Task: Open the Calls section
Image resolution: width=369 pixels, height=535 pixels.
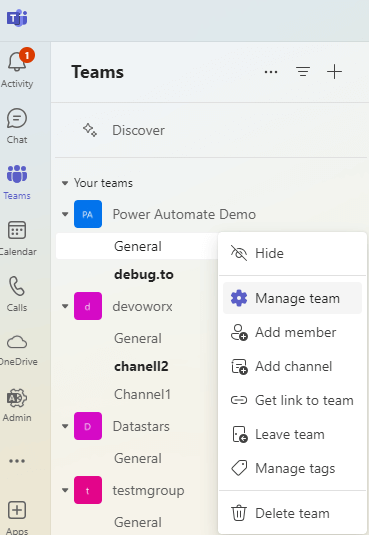Action: click(x=17, y=294)
